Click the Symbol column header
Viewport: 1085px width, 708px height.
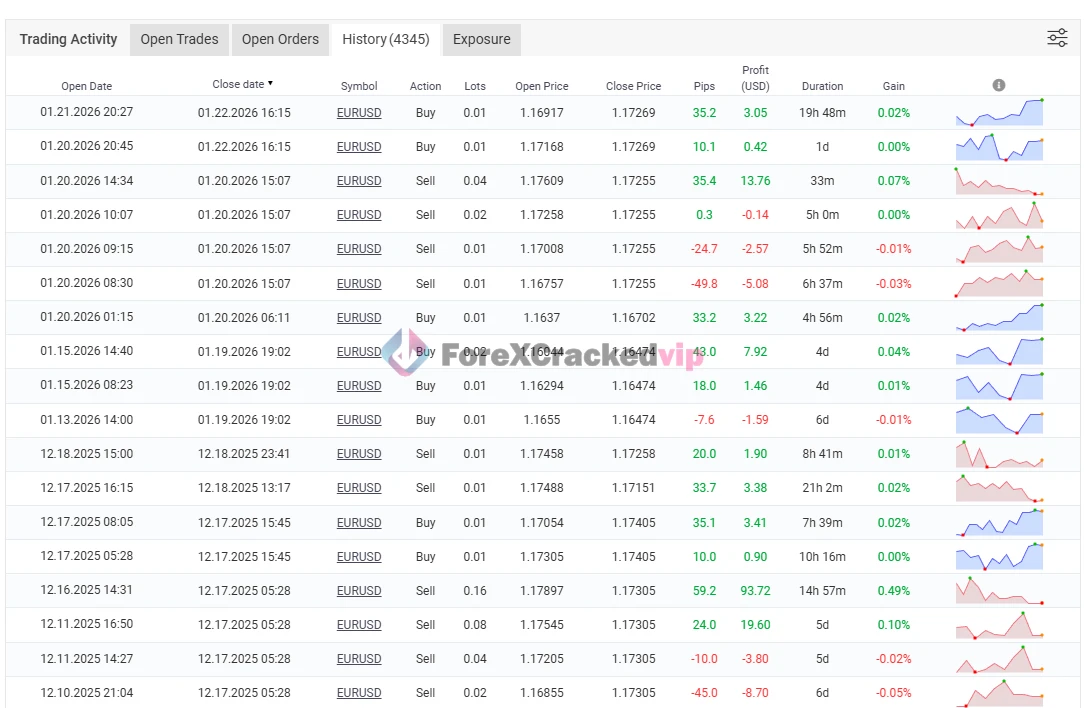(359, 86)
